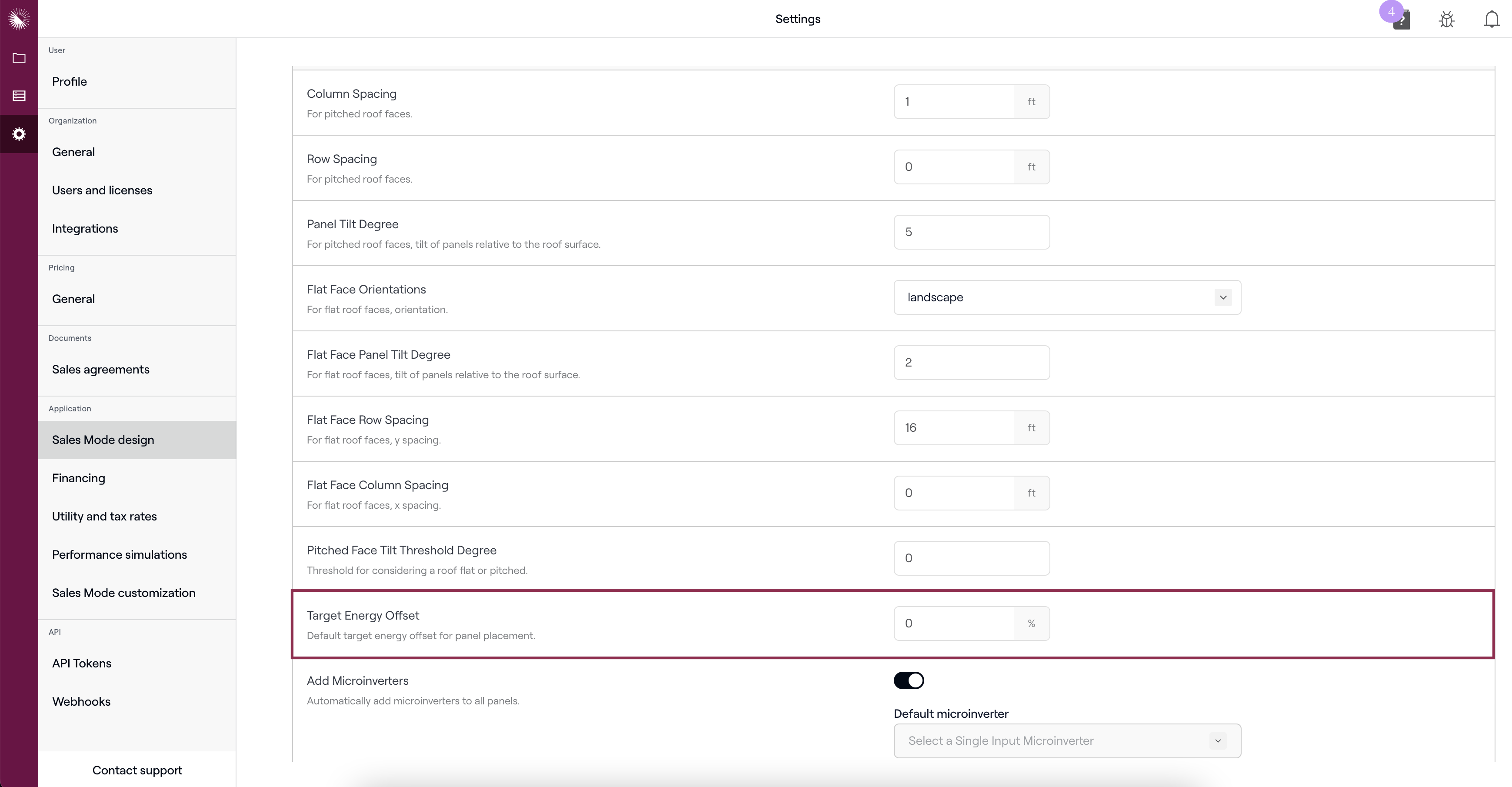
Task: Click the Aurora sunburst logo
Action: pos(19,19)
